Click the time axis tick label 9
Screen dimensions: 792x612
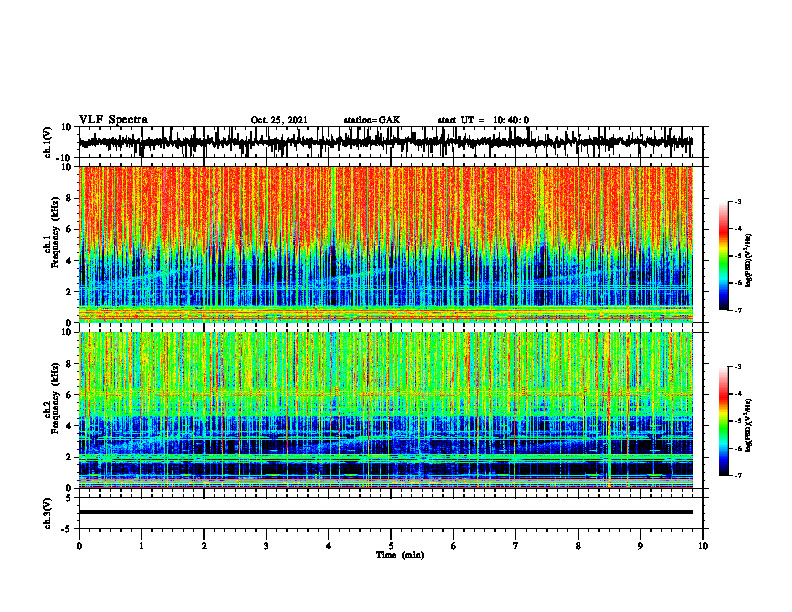pyautogui.click(x=640, y=546)
